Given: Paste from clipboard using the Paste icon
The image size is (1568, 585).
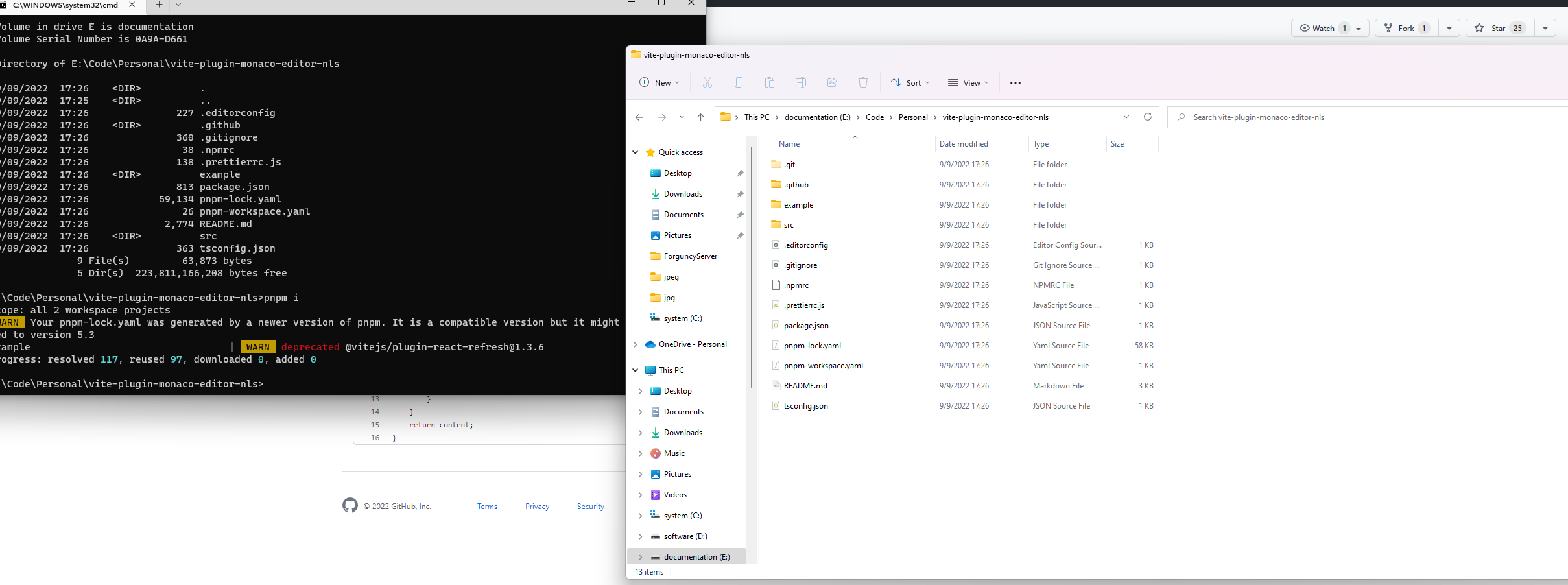Looking at the screenshot, I should [769, 82].
